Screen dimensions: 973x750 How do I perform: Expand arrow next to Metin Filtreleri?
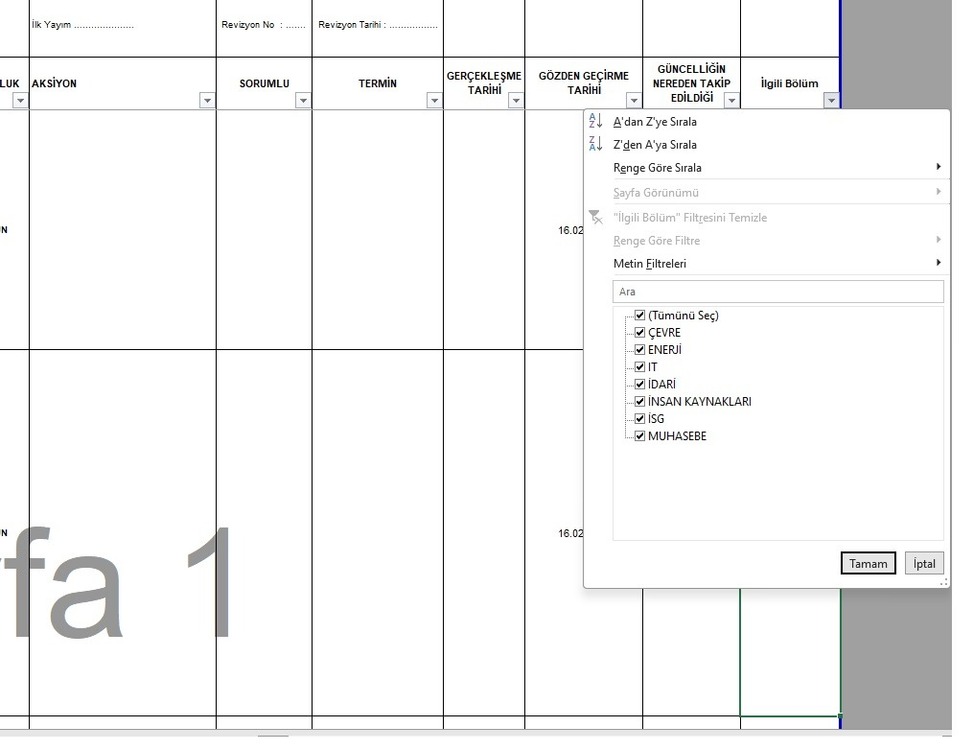938,263
